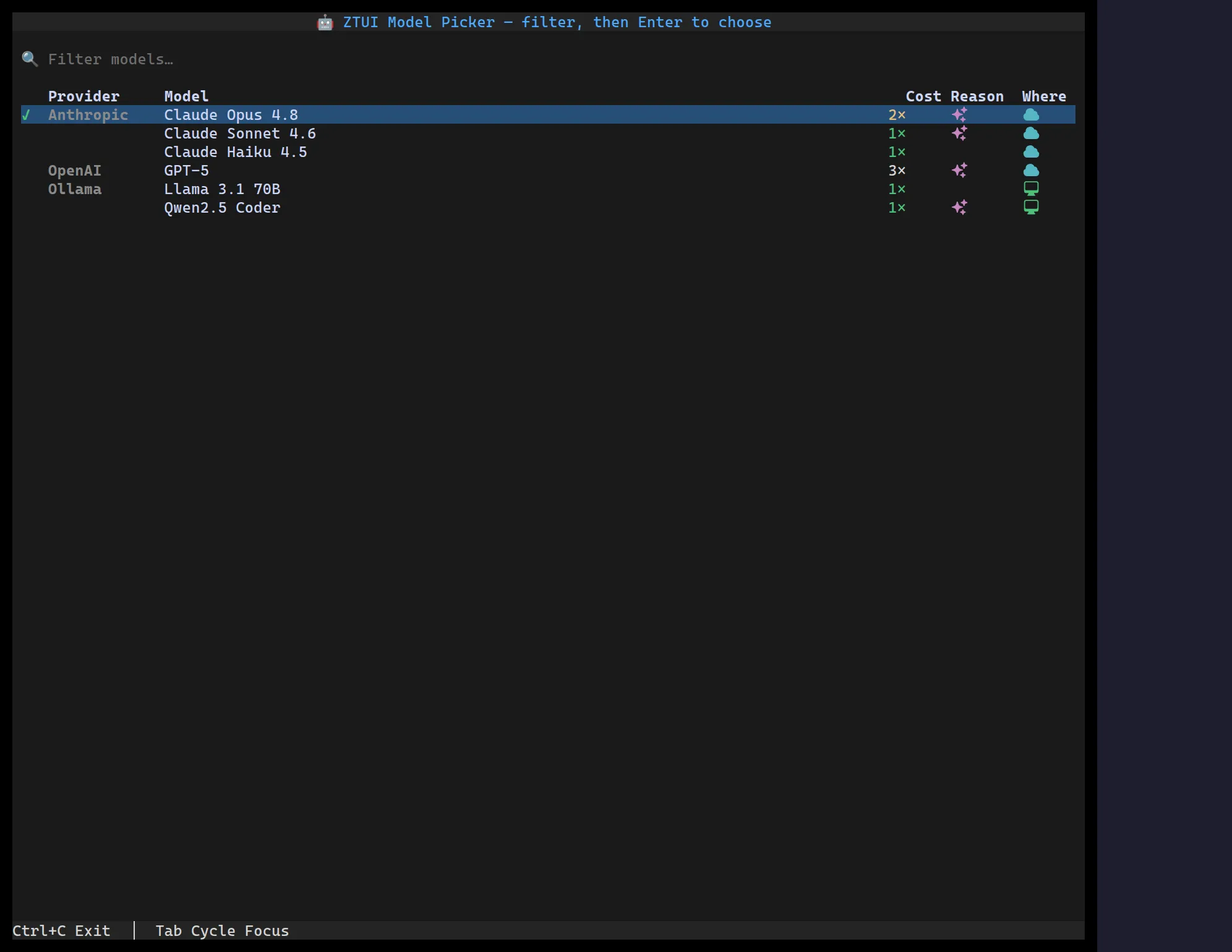This screenshot has width=1232, height=952.
Task: Click the 2× cost of Claude Opus 4.8
Action: 897,115
